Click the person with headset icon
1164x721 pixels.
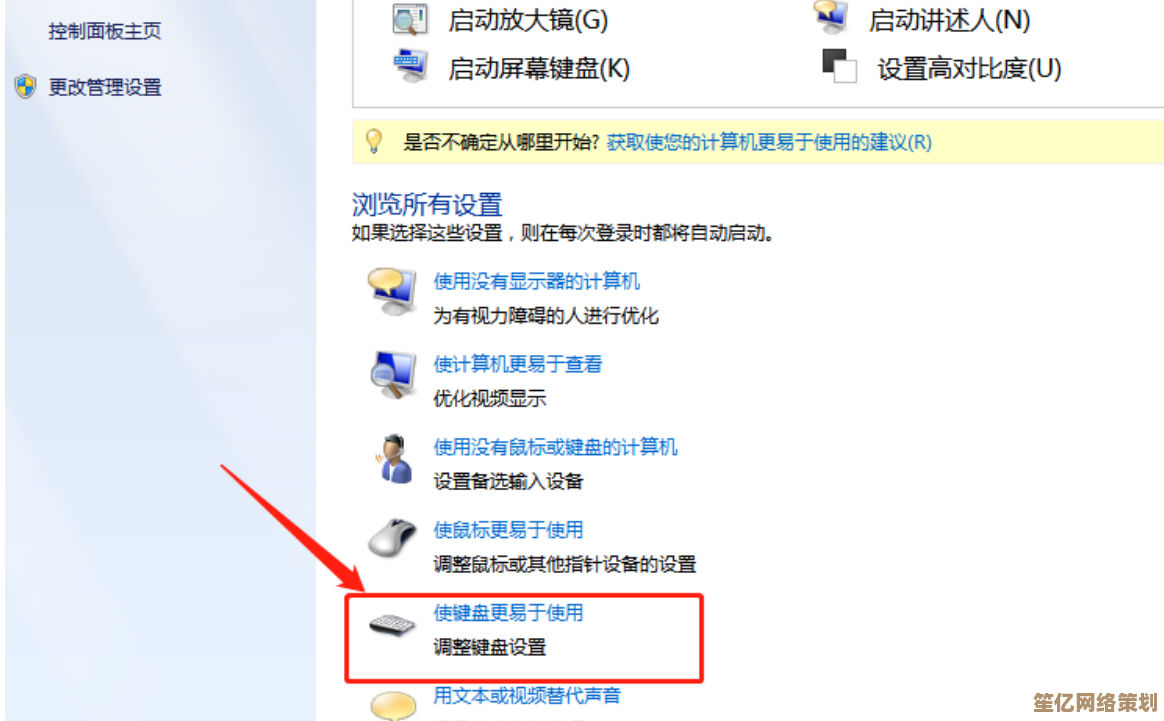(393, 459)
